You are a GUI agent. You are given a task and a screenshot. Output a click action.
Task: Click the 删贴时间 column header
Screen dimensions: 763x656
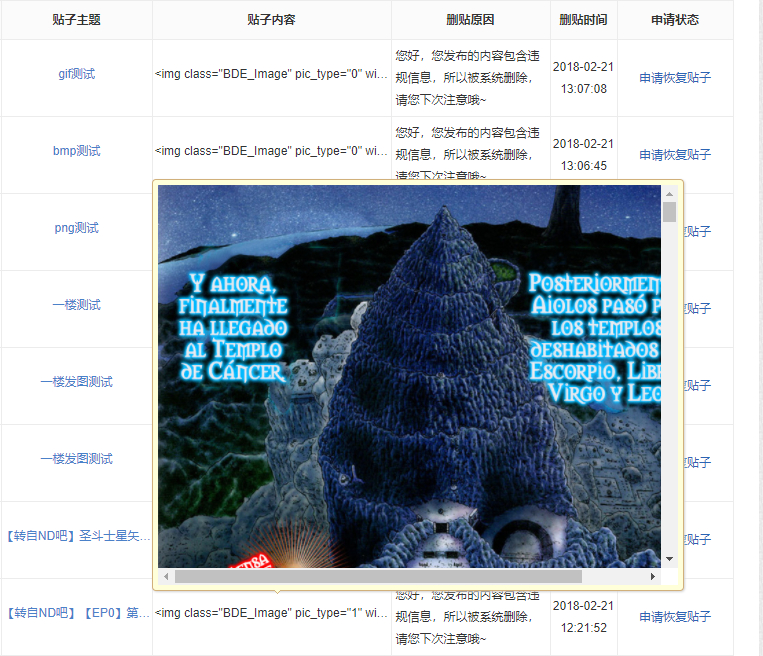[583, 20]
